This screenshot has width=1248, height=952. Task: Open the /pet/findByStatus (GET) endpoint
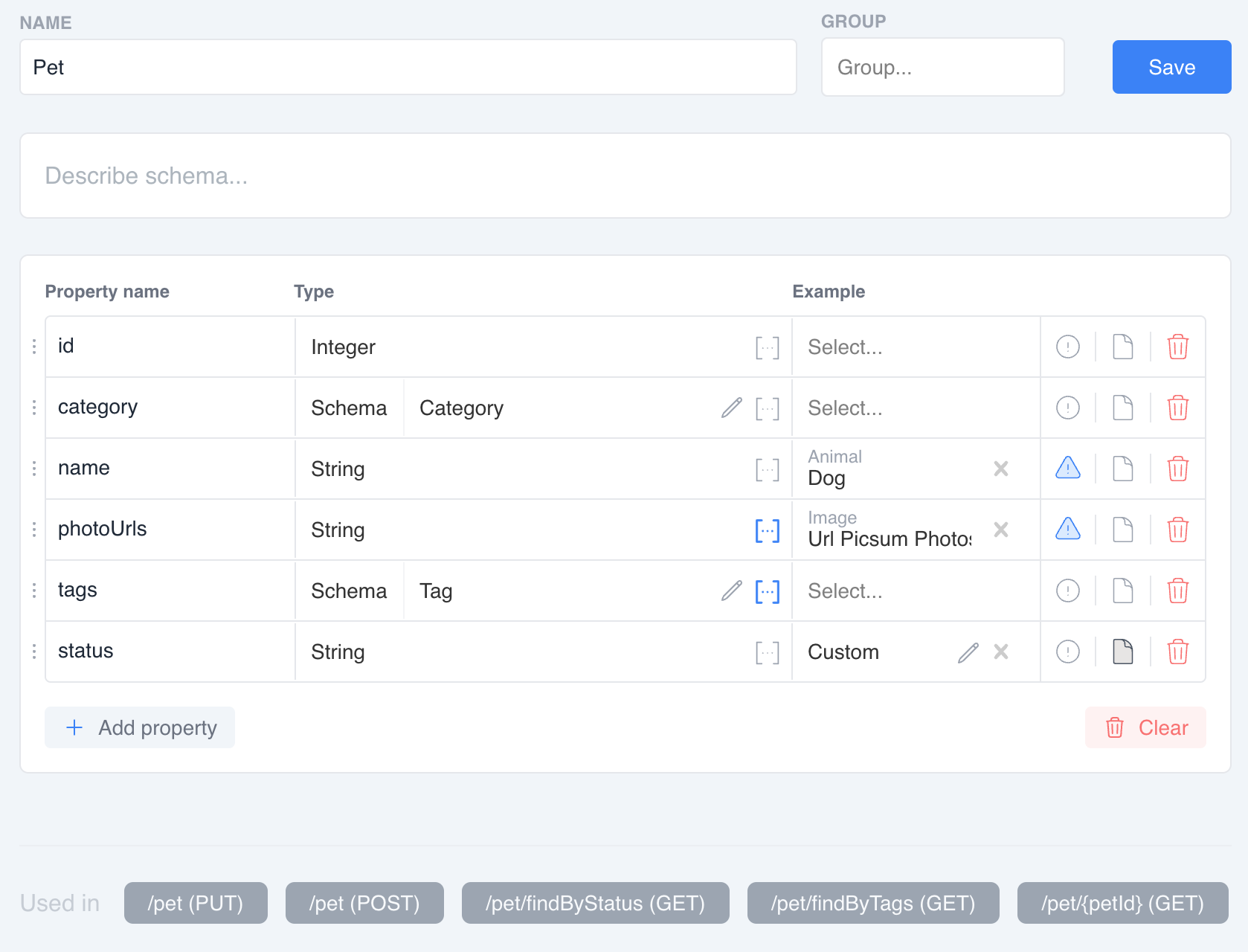point(595,903)
